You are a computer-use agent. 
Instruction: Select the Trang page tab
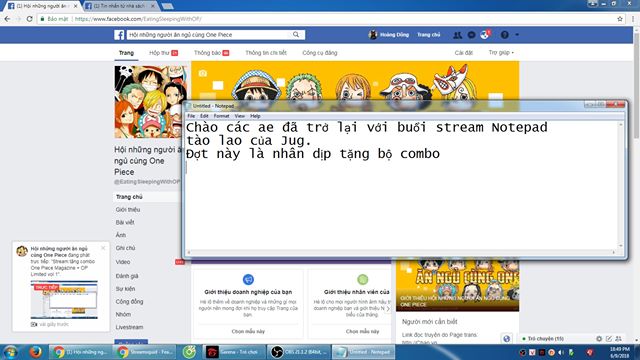126,53
